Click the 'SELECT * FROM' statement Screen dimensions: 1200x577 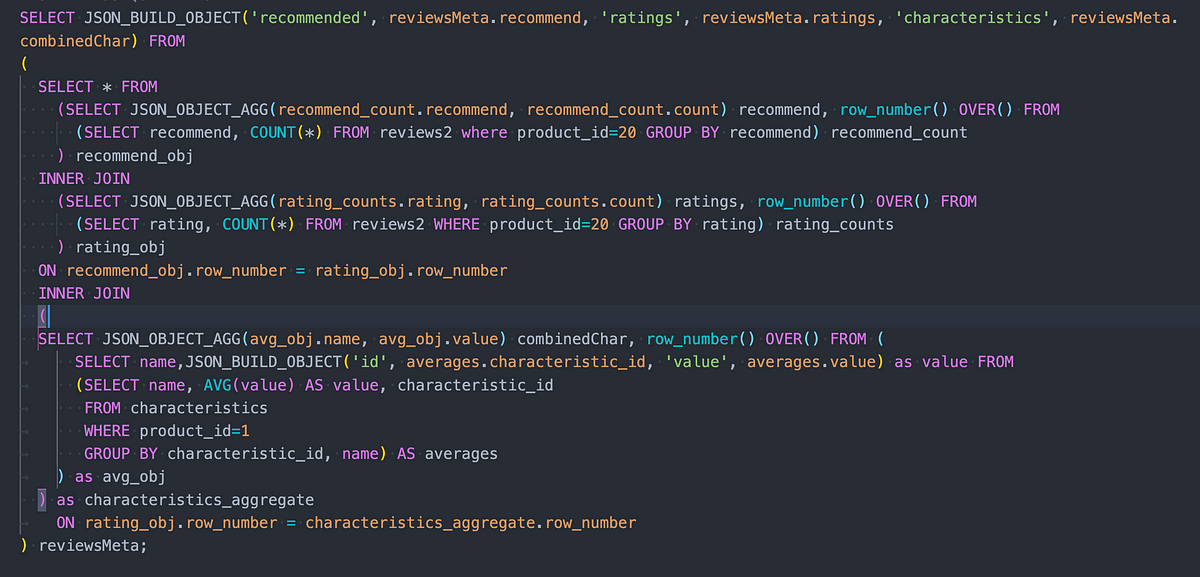pos(98,87)
